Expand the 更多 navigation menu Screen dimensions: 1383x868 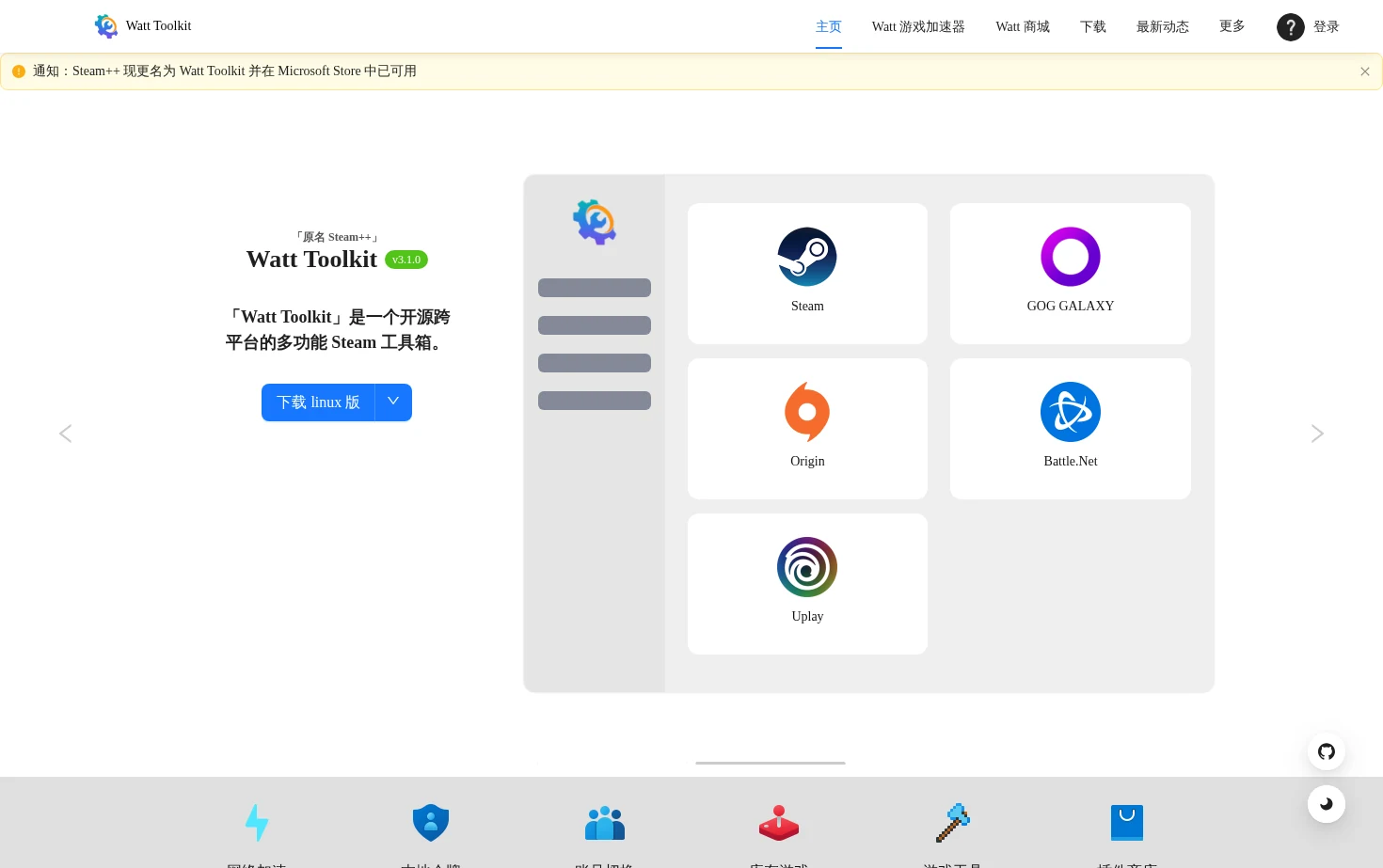click(x=1232, y=26)
